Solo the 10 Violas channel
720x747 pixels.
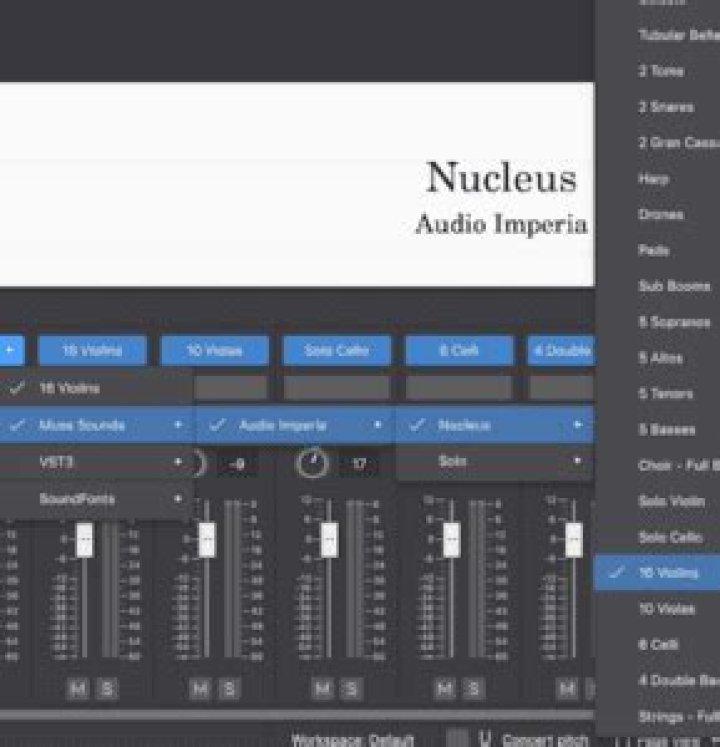(230, 689)
